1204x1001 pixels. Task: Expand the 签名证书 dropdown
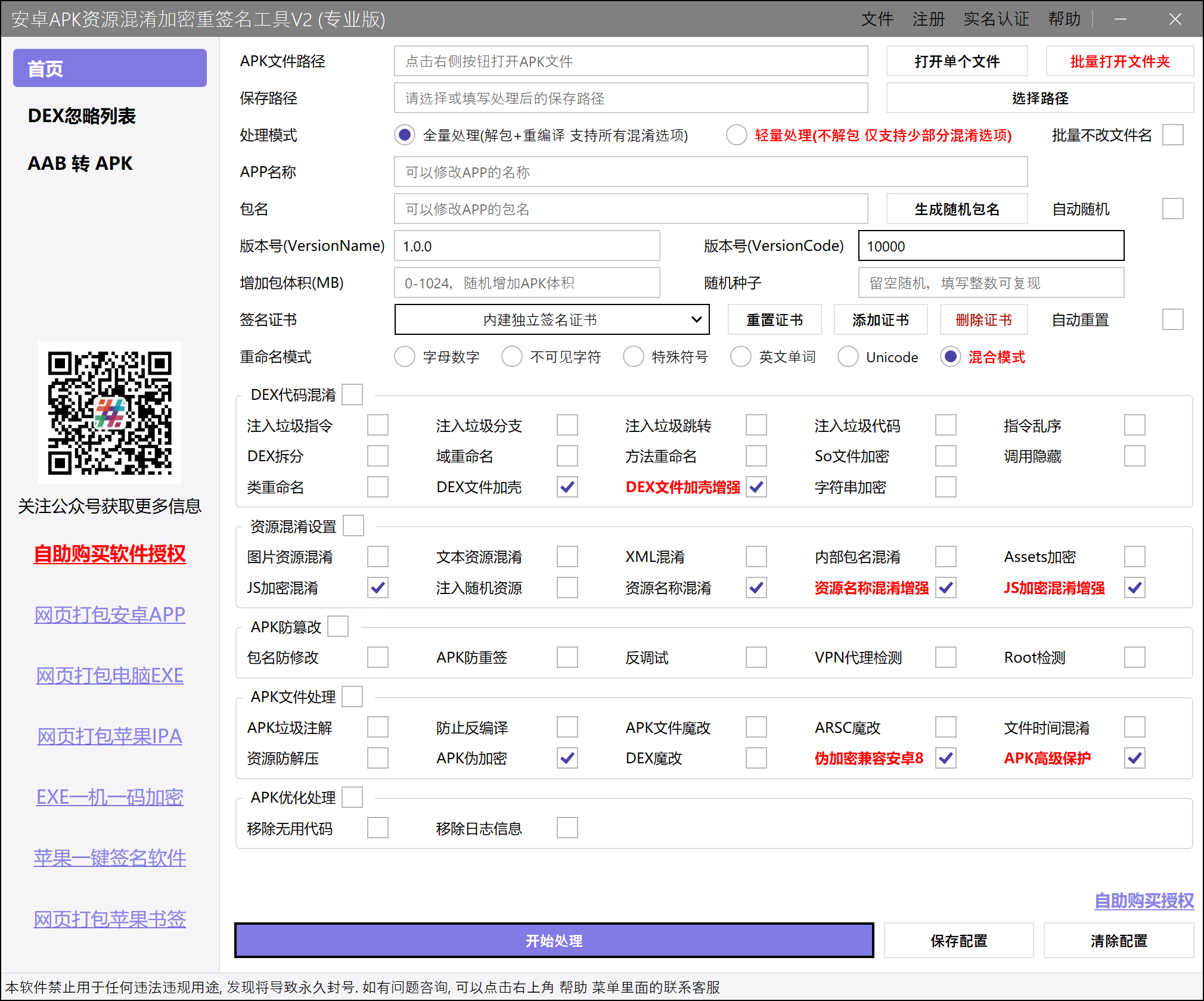[551, 320]
